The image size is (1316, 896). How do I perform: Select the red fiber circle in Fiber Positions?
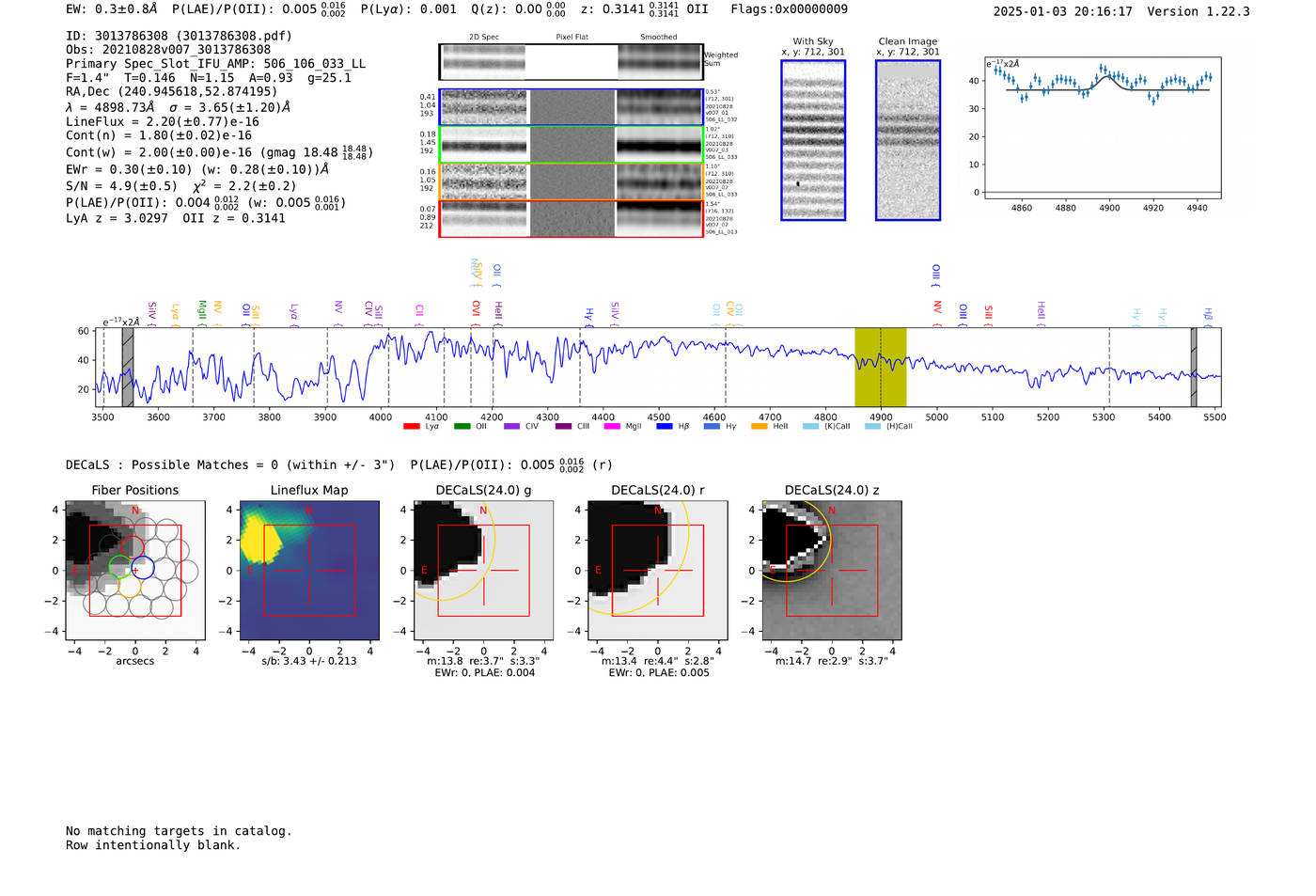[x=132, y=546]
